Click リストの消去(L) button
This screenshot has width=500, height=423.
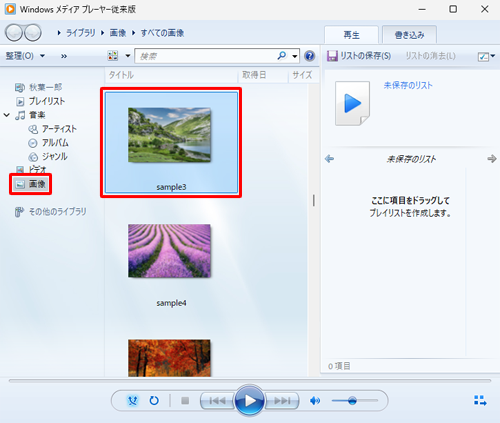point(430,56)
